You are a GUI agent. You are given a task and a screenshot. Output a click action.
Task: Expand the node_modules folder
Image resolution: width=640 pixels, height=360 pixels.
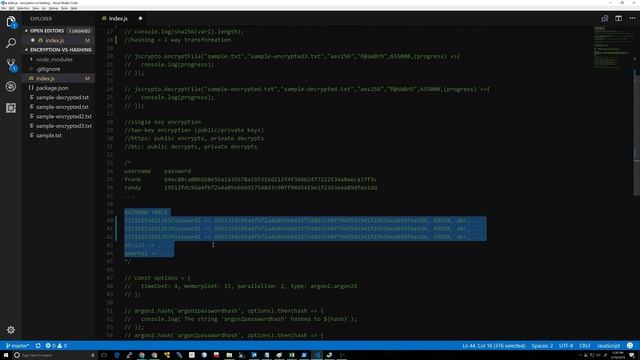point(54,60)
